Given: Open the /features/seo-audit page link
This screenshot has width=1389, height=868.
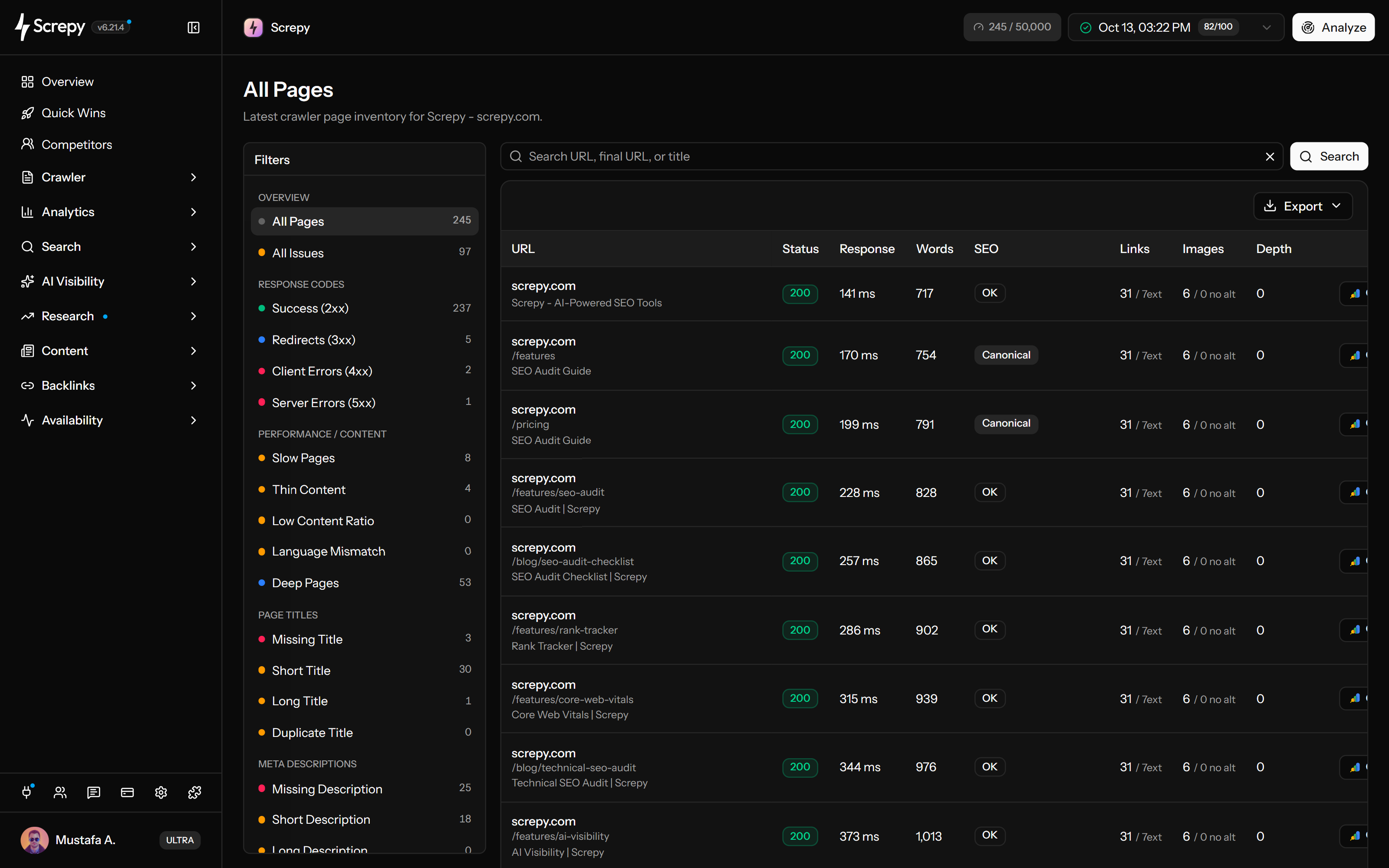Looking at the screenshot, I should pyautogui.click(x=558, y=492).
